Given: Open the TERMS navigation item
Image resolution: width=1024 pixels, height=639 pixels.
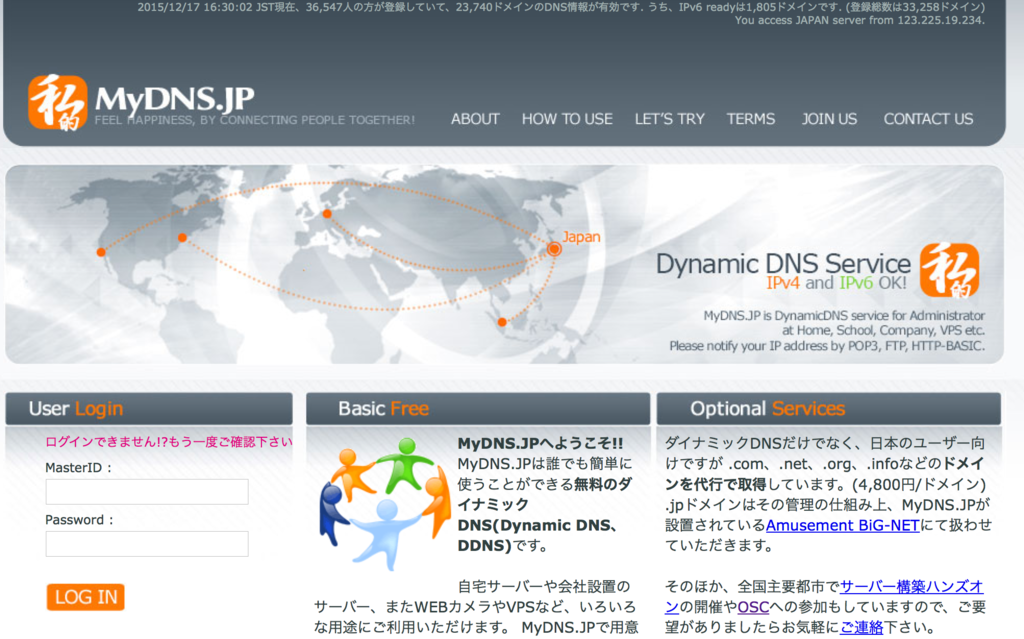Looking at the screenshot, I should pos(750,119).
